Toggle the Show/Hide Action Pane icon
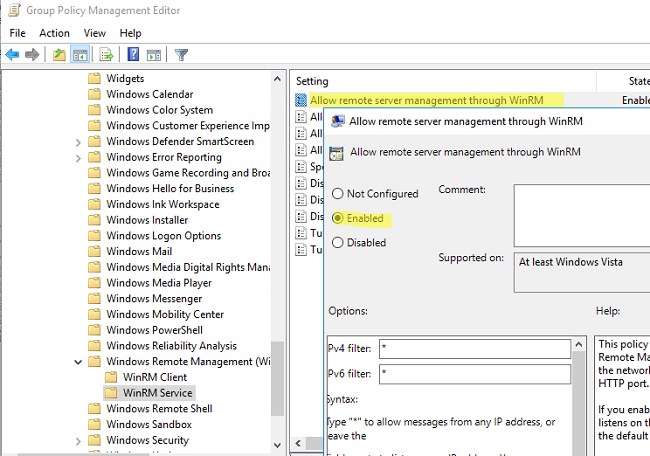Screen dimensions: 650x456 click(154, 55)
